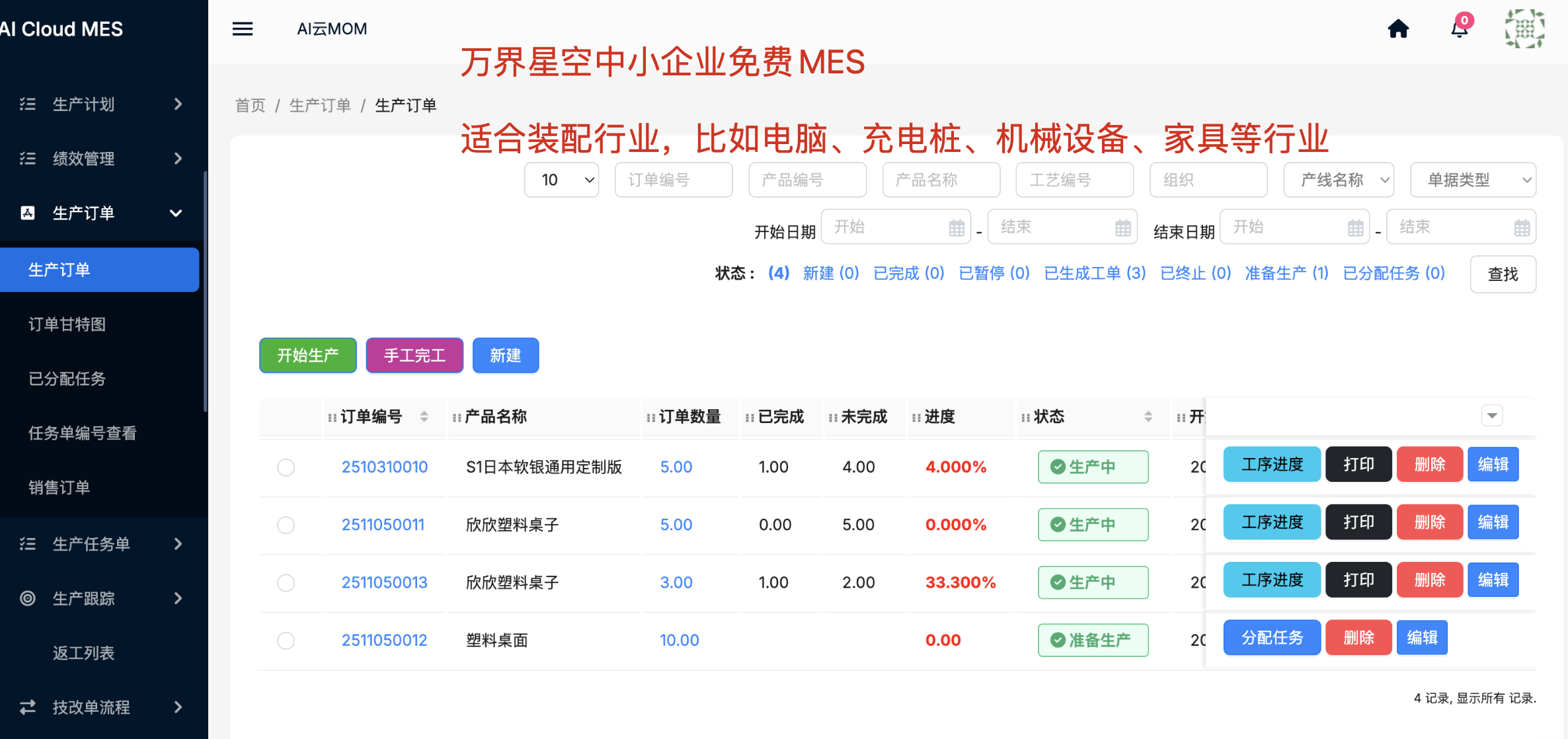Navigate to 首页 via the breadcrumb
The width and height of the screenshot is (1568, 739).
click(249, 105)
